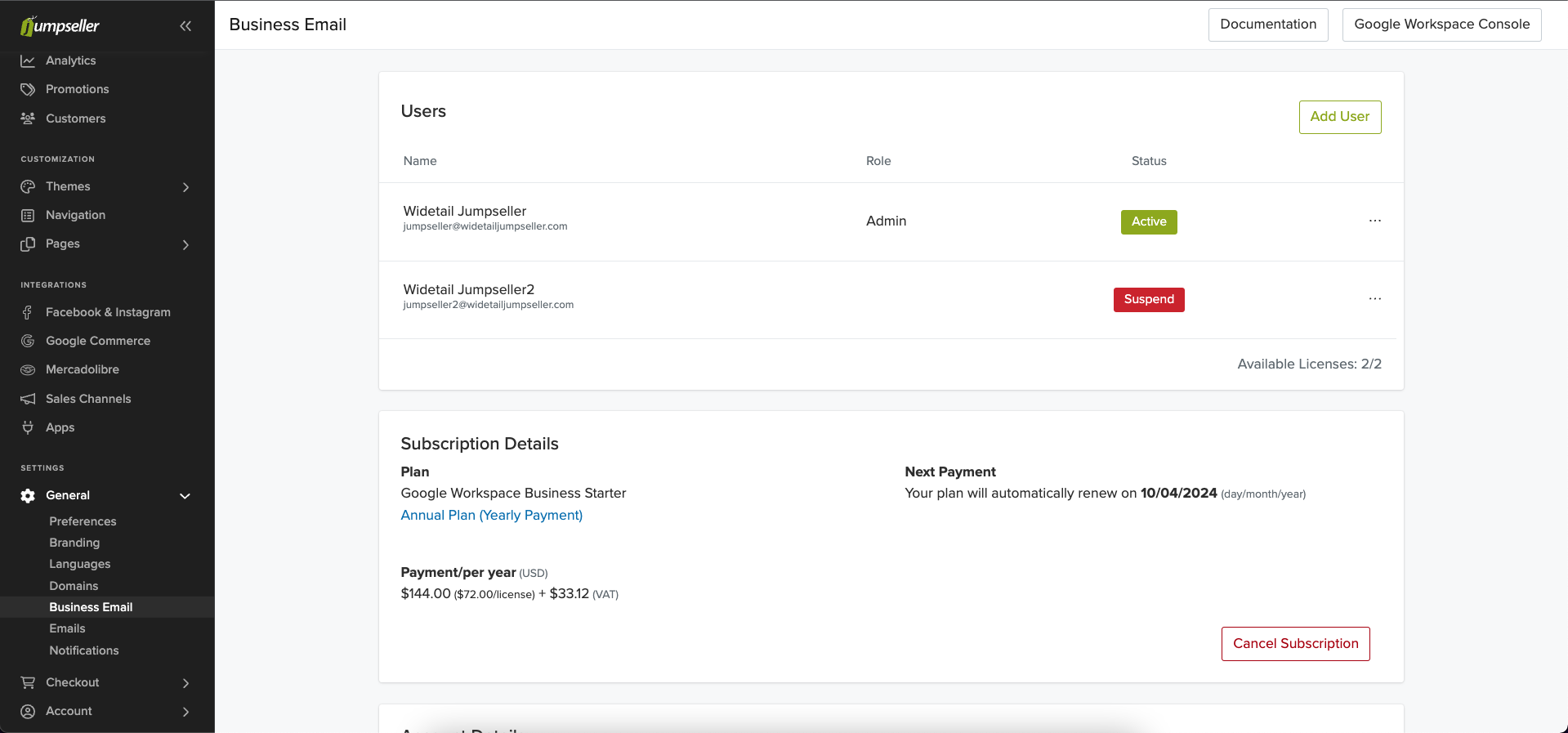Click the Themes palette icon
Viewport: 1568px width, 733px height.
pyautogui.click(x=28, y=186)
